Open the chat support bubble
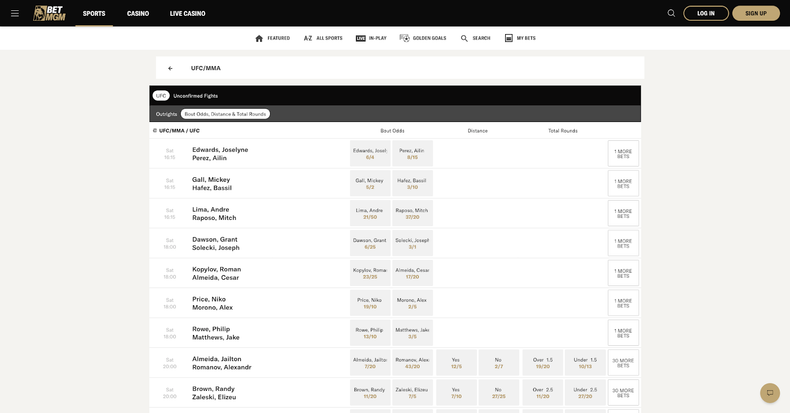Viewport: 790px width, 413px height. 769,393
